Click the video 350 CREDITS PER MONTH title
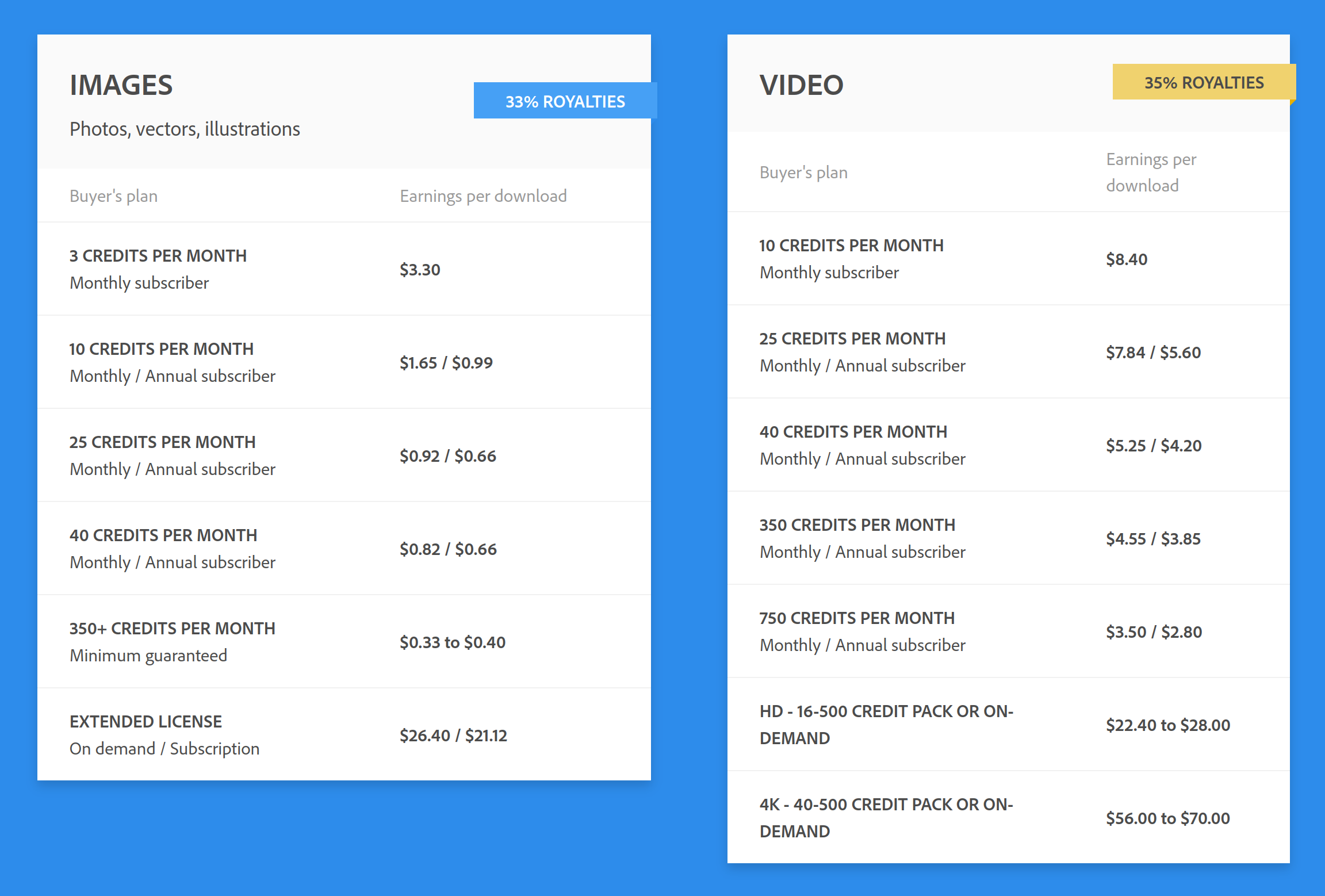This screenshot has width=1325, height=896. click(857, 525)
